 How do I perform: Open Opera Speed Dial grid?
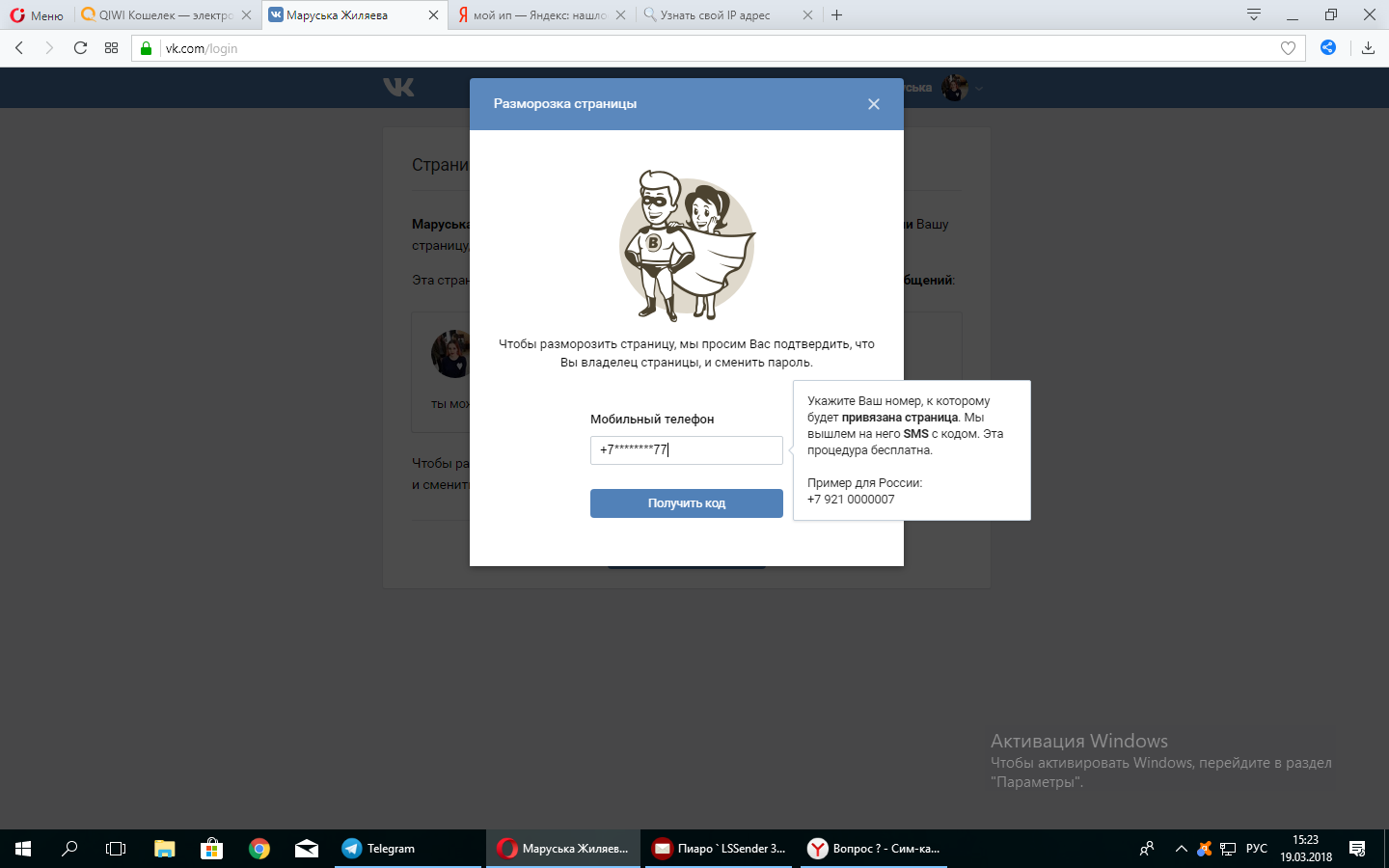112,48
